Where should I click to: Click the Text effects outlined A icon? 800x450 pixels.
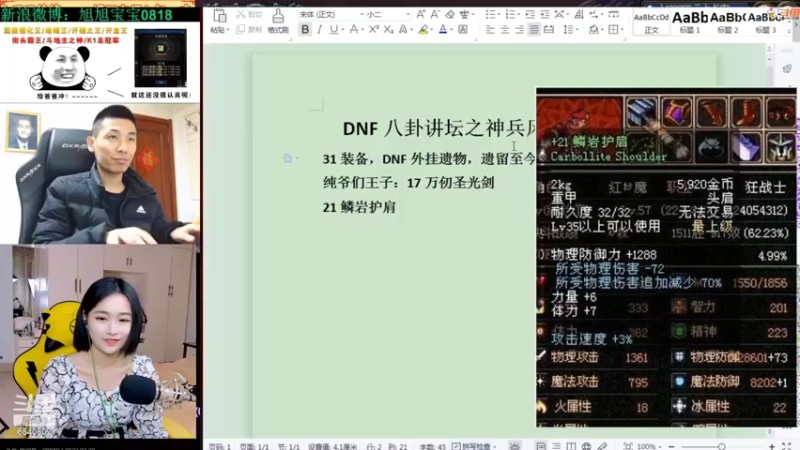coord(403,30)
